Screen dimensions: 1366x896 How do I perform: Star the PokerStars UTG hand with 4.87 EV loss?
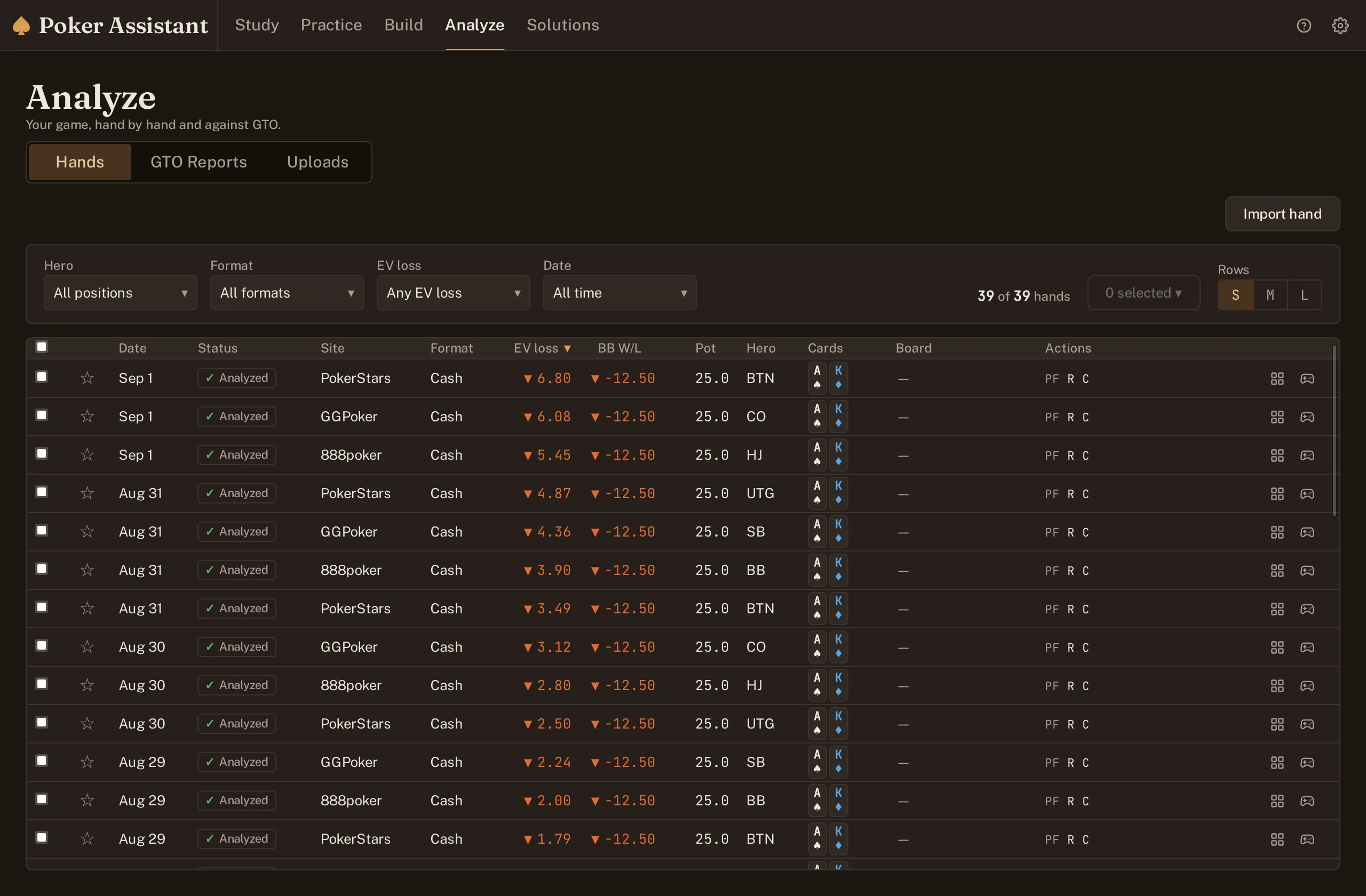coord(87,493)
